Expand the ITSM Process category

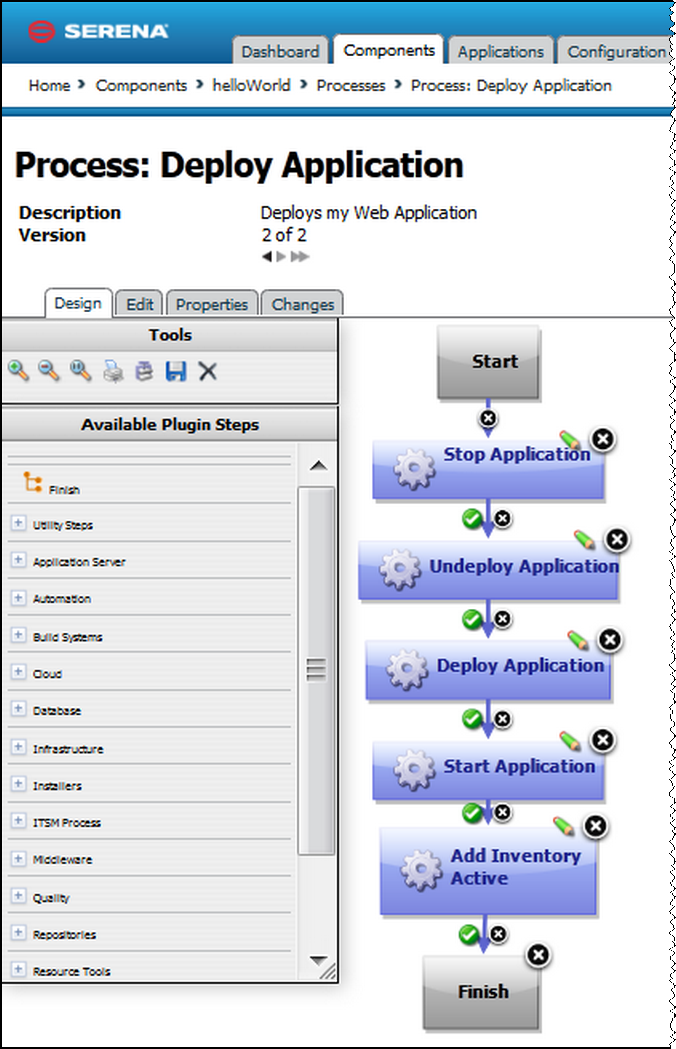click(19, 820)
